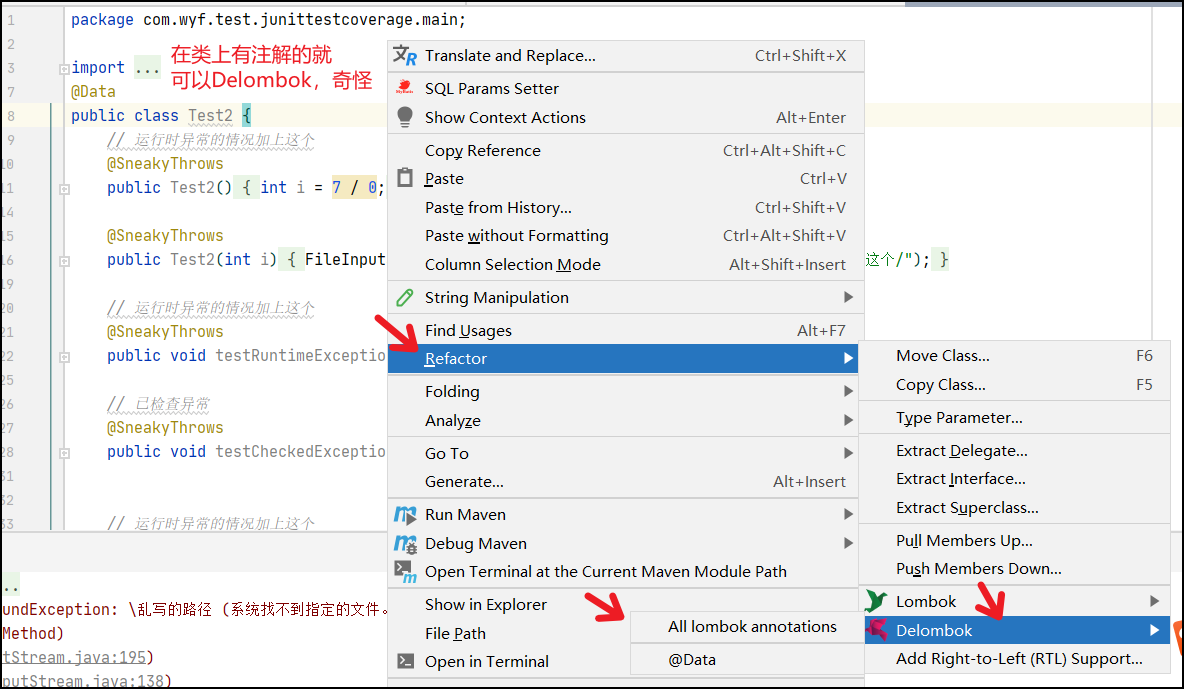Expand folded Test2(int i) constructor gutter

point(65,261)
